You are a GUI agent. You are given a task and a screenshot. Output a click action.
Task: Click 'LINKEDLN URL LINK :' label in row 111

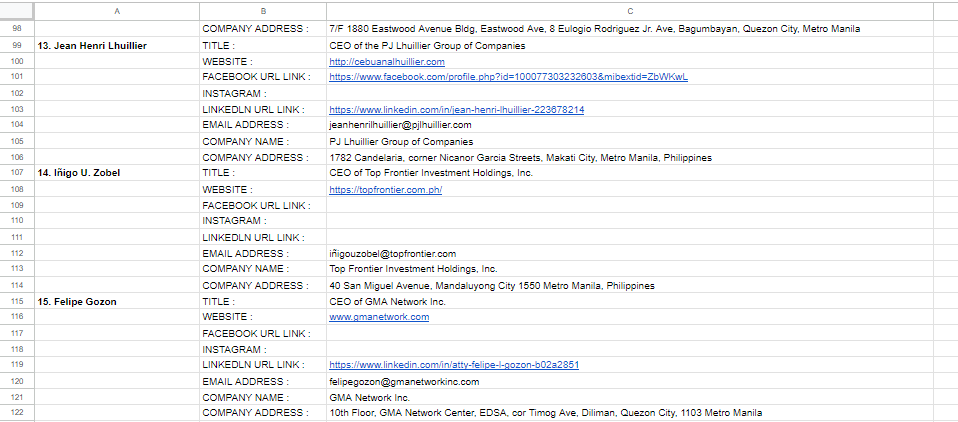click(x=254, y=238)
